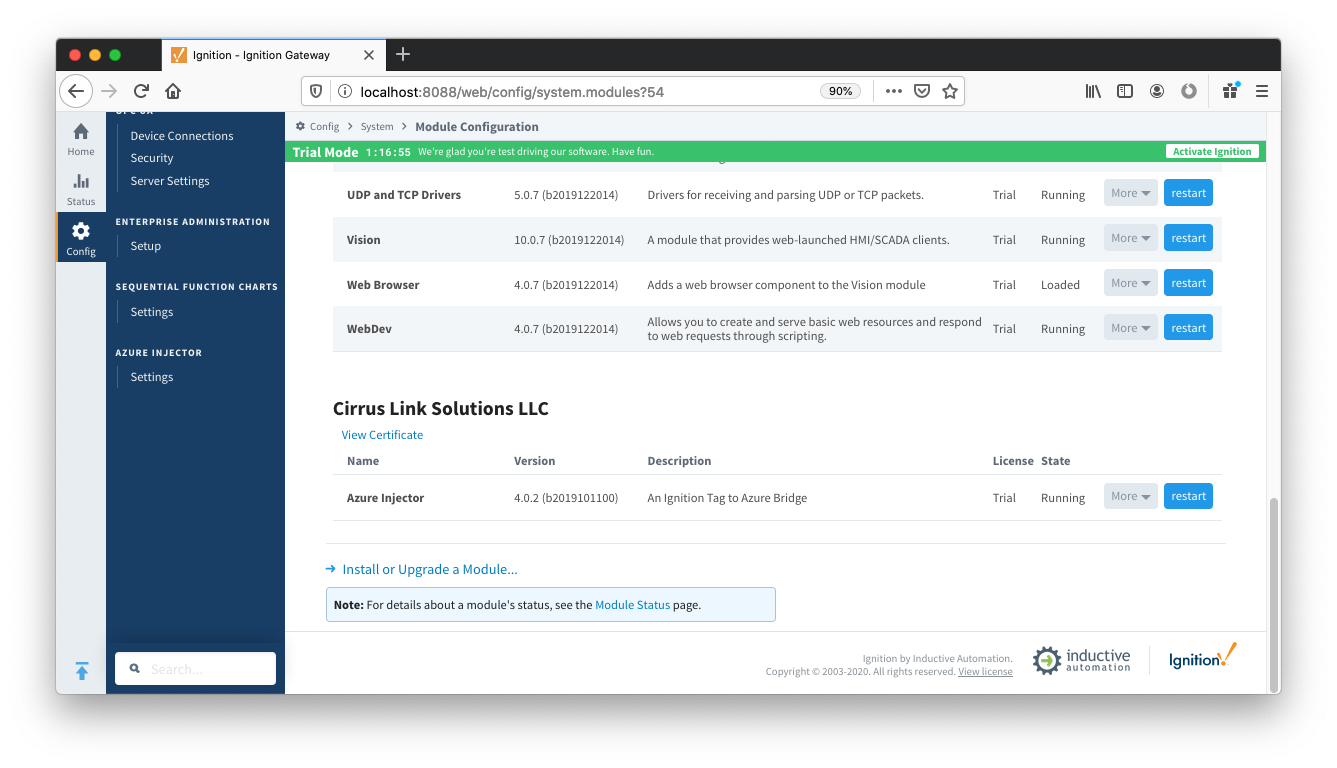
Task: Restart the Web Browser module
Action: click(x=1188, y=283)
